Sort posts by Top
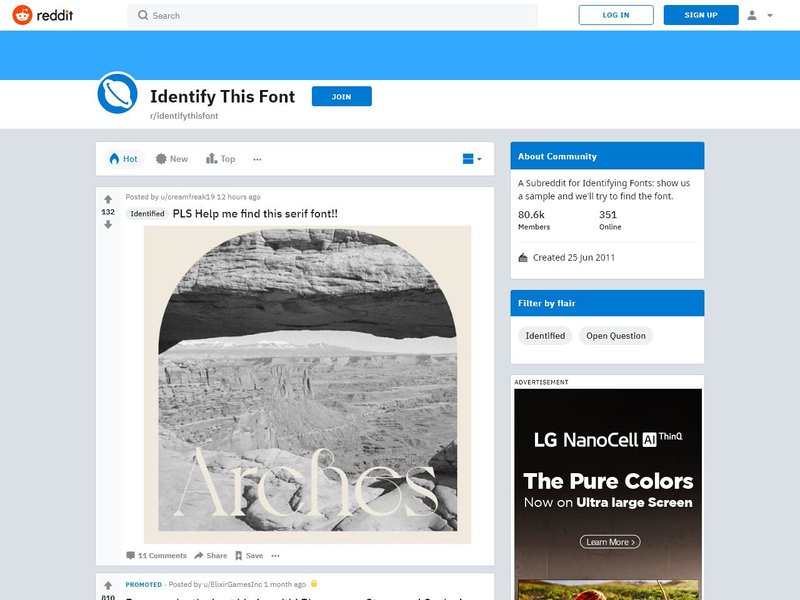800x600 pixels. click(220, 159)
